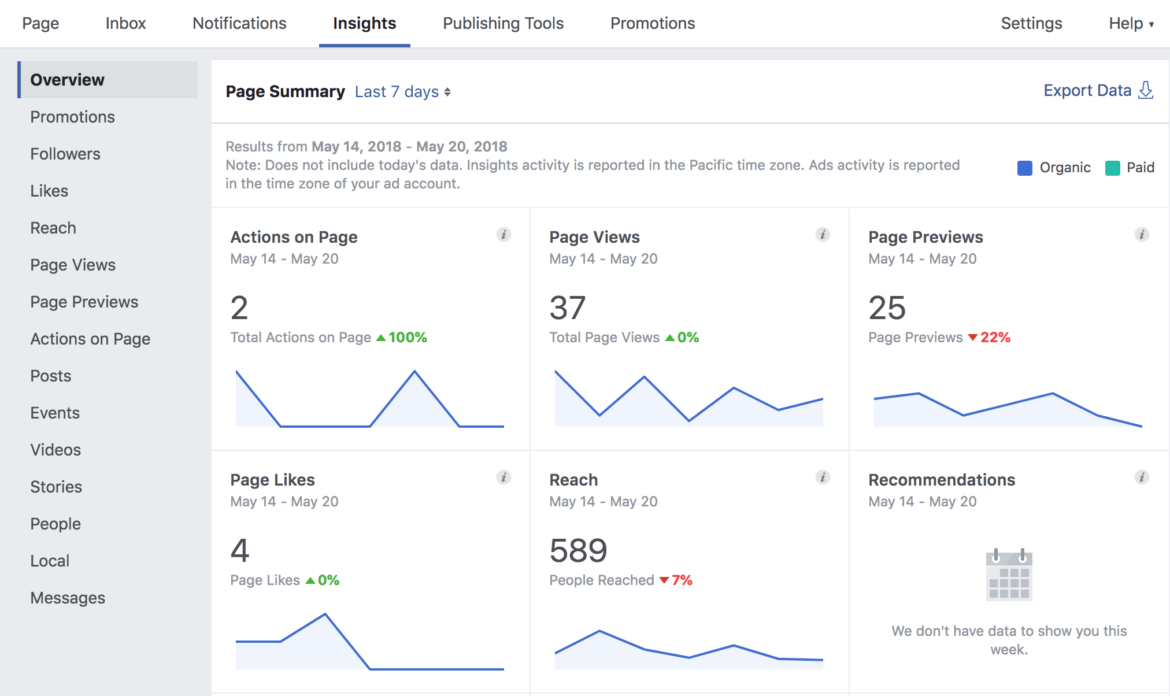
Task: Click the blue Organic legend swatch
Action: 1024,167
